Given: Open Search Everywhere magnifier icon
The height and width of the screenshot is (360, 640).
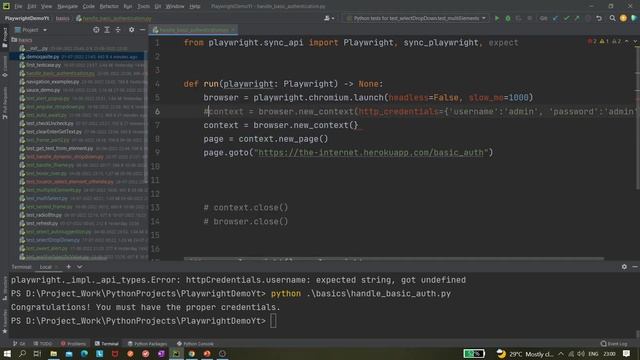Looking at the screenshot, I should click(x=612, y=18).
